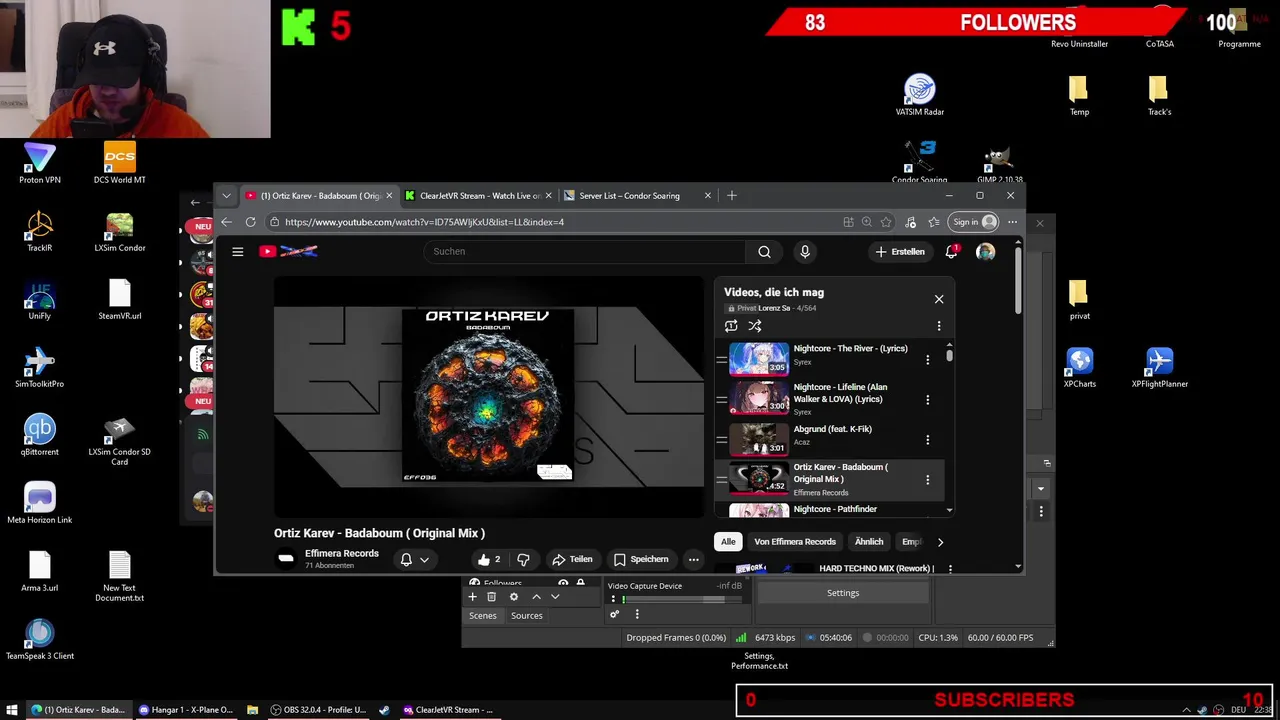Click the browser refresh icon
The height and width of the screenshot is (720, 1280).
(250, 222)
